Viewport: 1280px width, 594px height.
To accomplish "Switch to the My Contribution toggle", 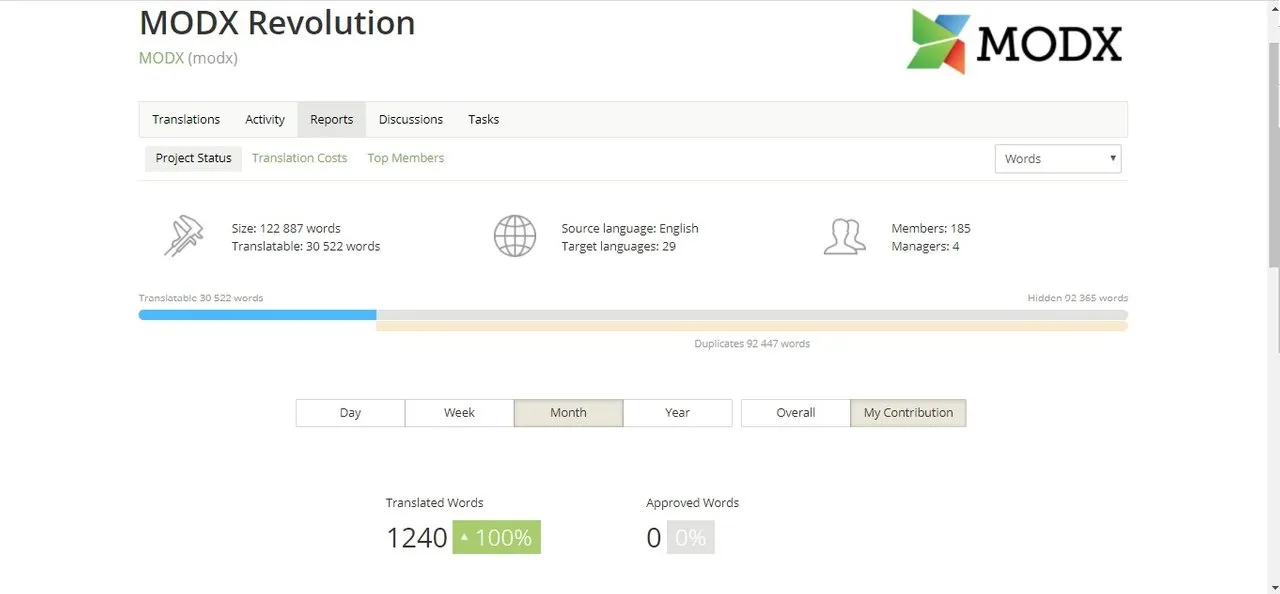I will [x=908, y=413].
